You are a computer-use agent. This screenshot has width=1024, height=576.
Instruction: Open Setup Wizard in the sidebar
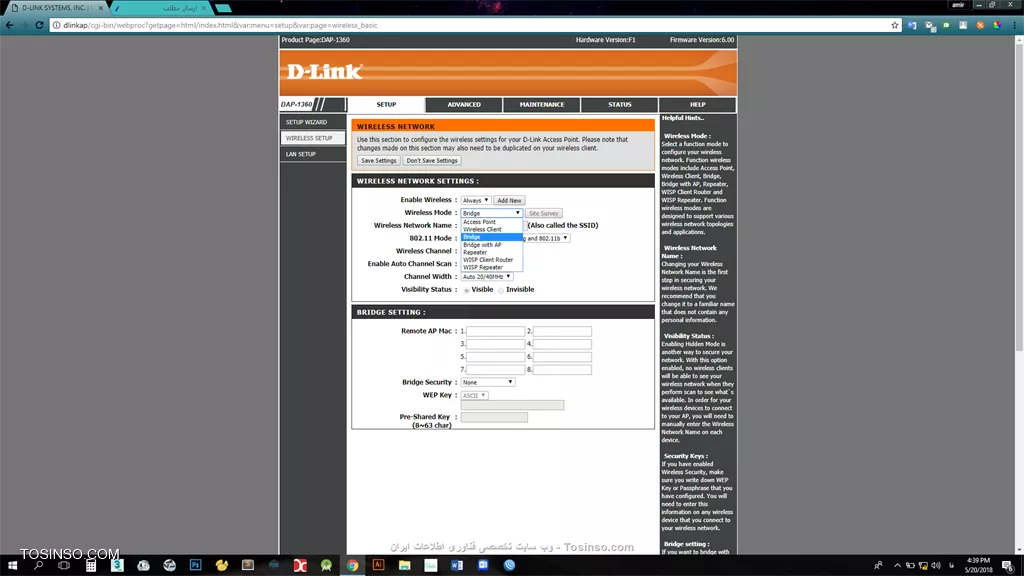click(x=313, y=122)
